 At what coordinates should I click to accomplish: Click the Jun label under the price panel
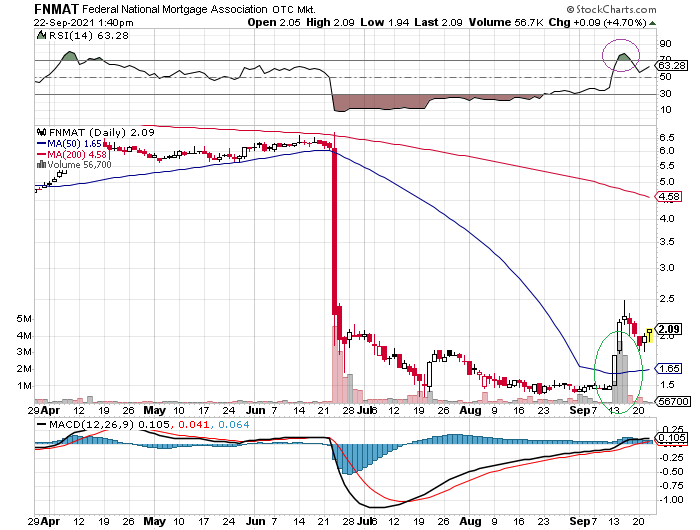[x=256, y=410]
